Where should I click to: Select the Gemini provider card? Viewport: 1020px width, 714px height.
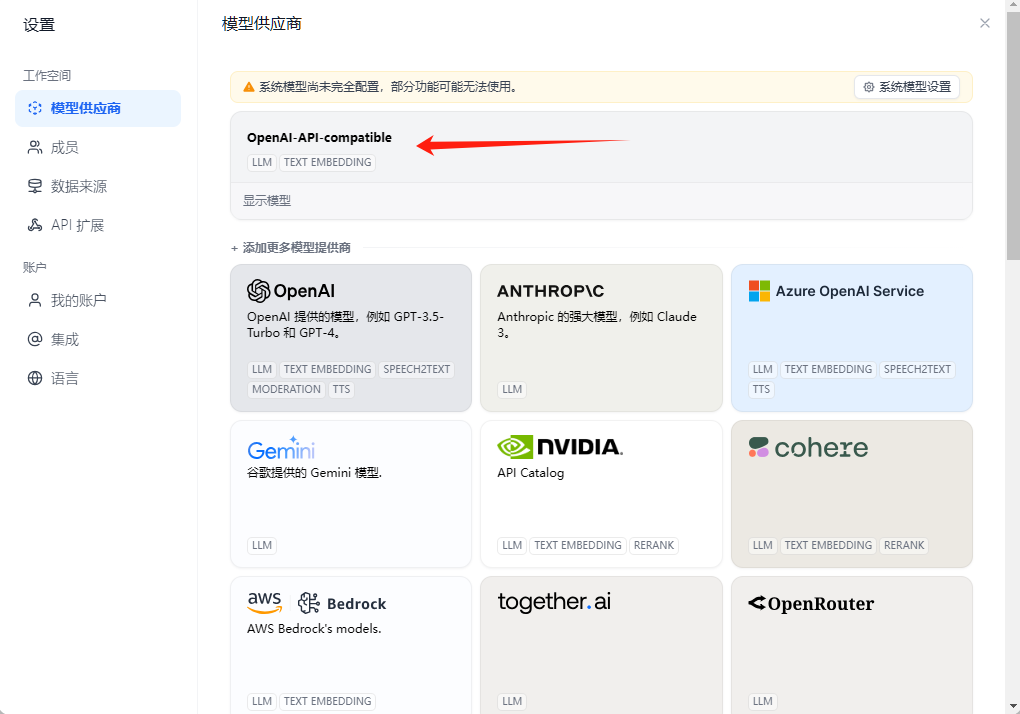[x=351, y=494]
